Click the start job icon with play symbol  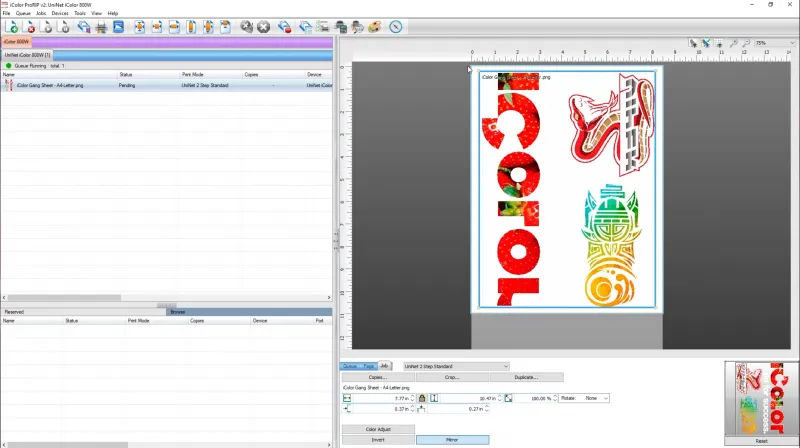point(46,27)
